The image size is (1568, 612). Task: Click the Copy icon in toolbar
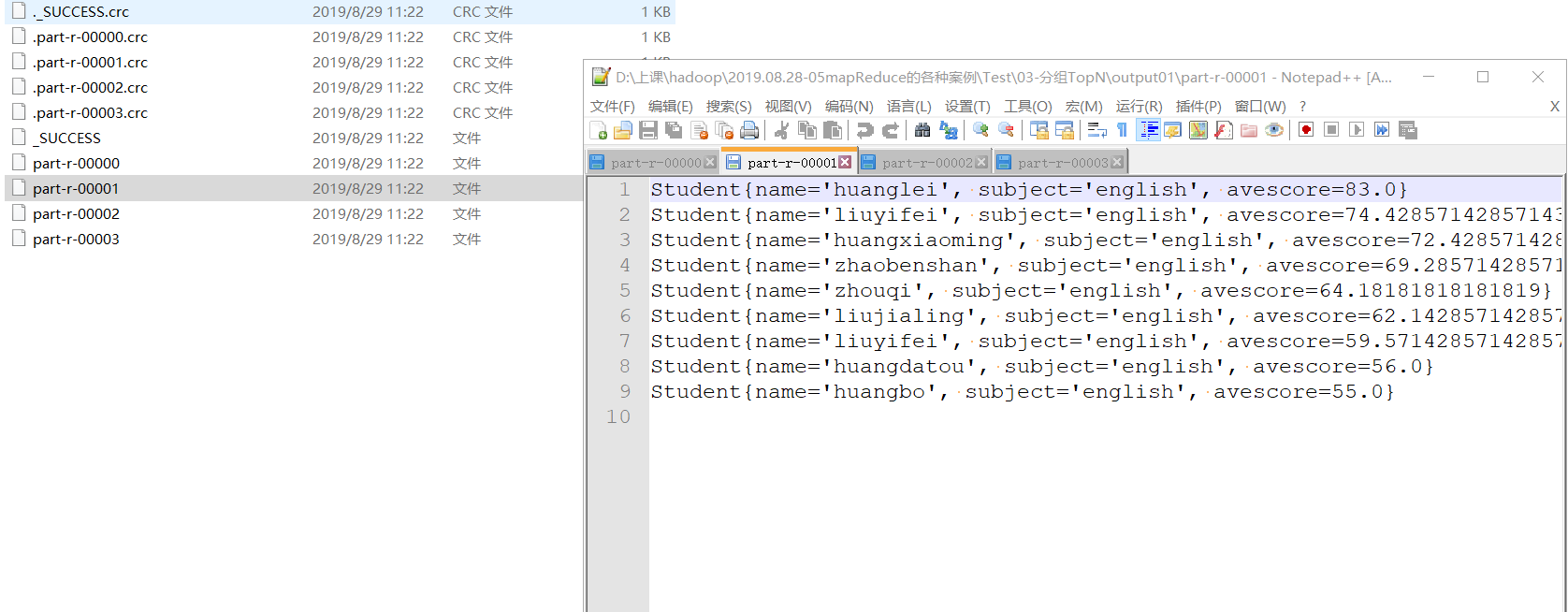tap(807, 130)
